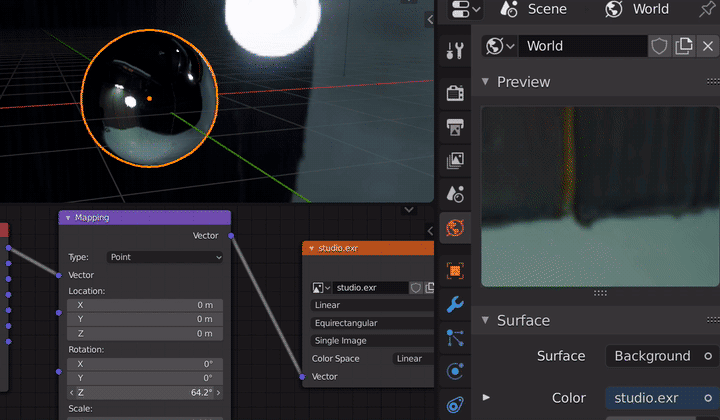Open the properties editor type dropdown
Image resolution: width=720 pixels, height=420 pixels.
coord(466,9)
